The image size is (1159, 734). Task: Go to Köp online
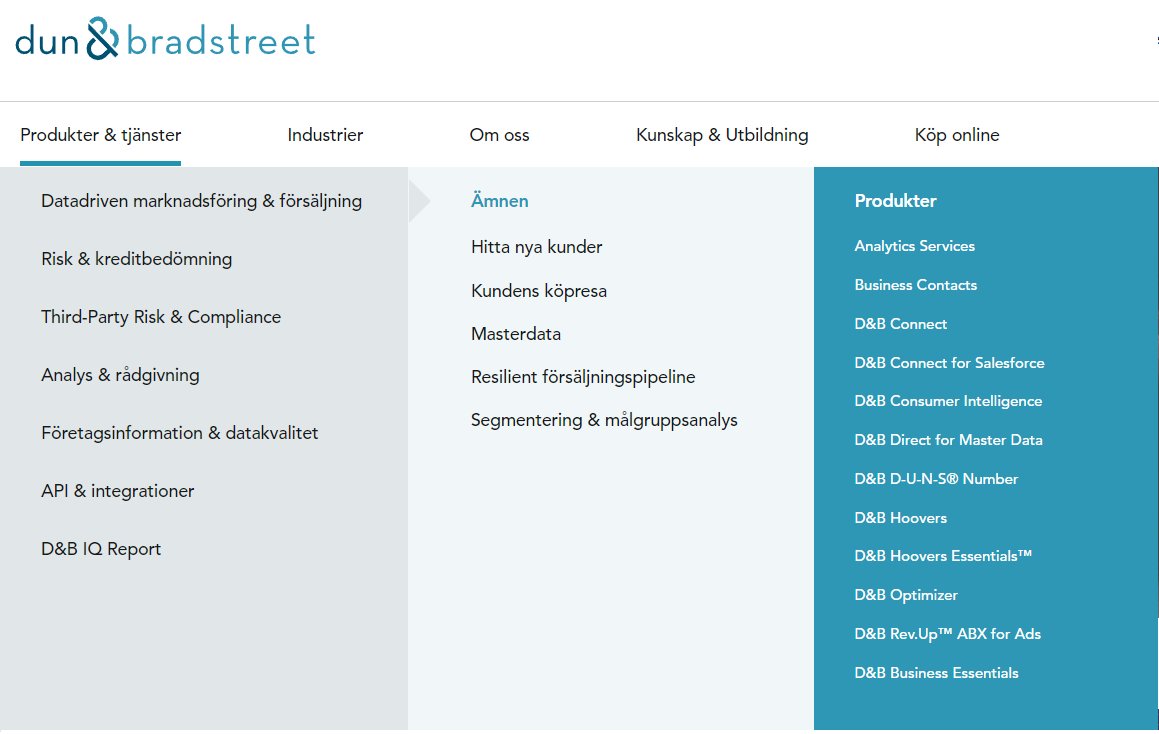coord(957,135)
